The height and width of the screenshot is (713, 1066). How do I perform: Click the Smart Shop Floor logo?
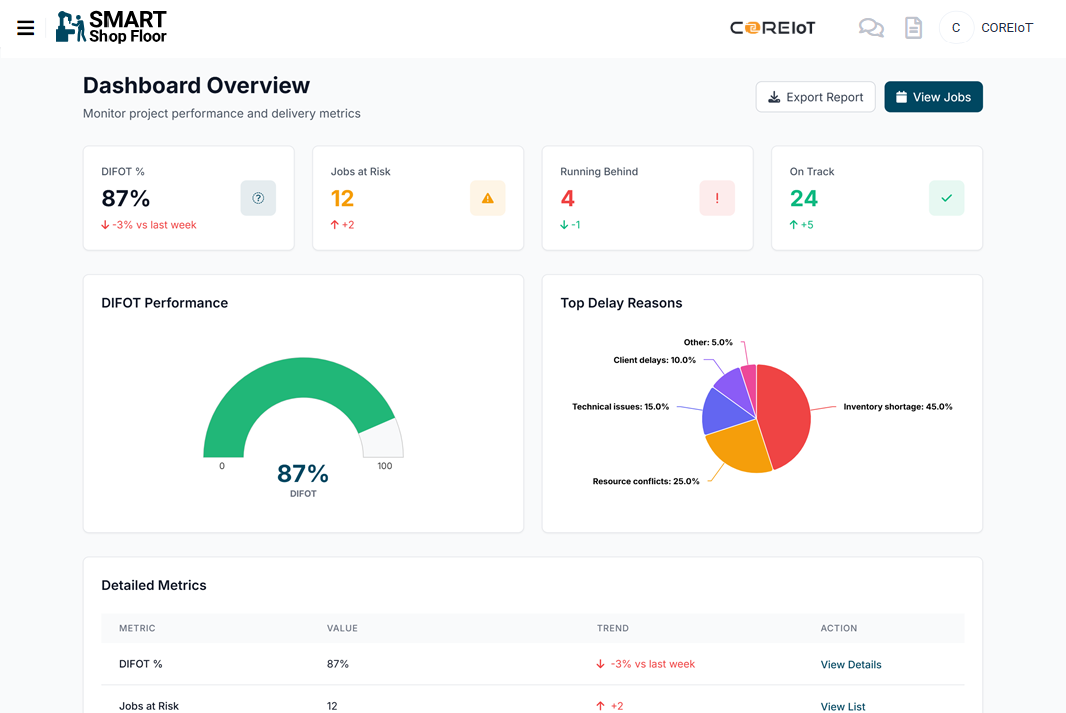pyautogui.click(x=112, y=28)
